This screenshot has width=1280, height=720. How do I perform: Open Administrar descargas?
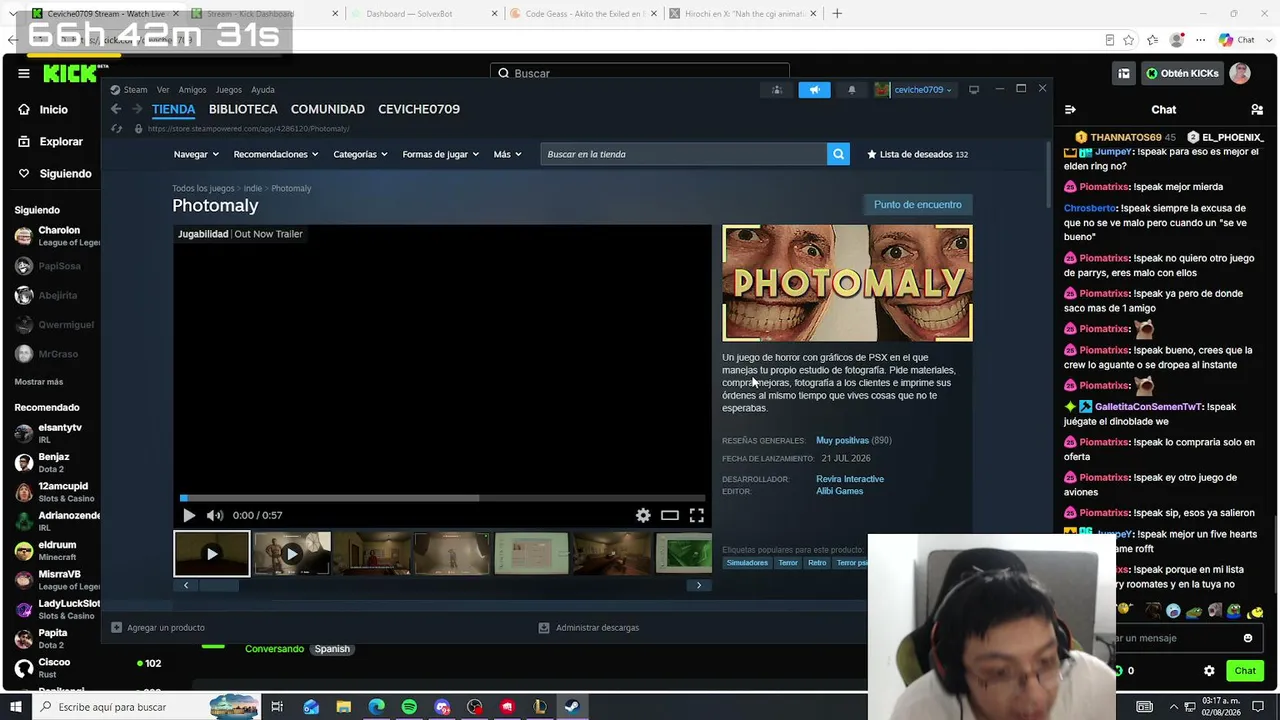click(589, 628)
